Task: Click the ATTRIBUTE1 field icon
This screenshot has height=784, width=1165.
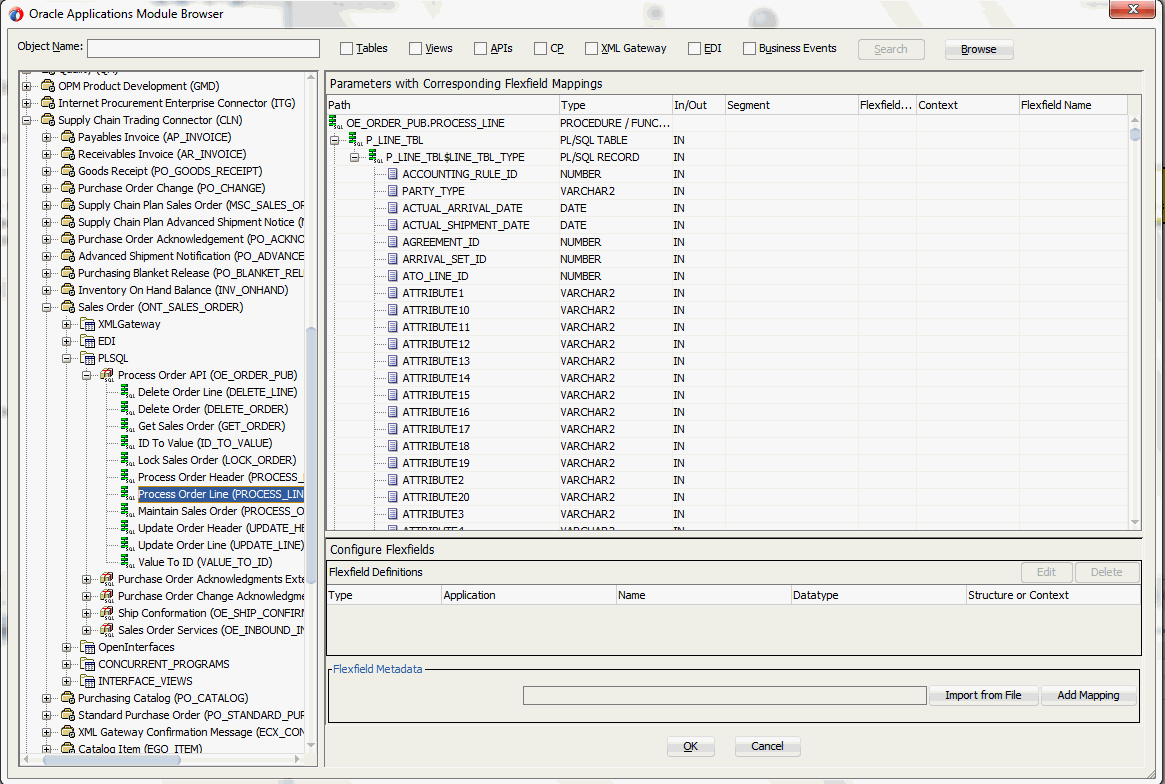Action: pyautogui.click(x=393, y=293)
